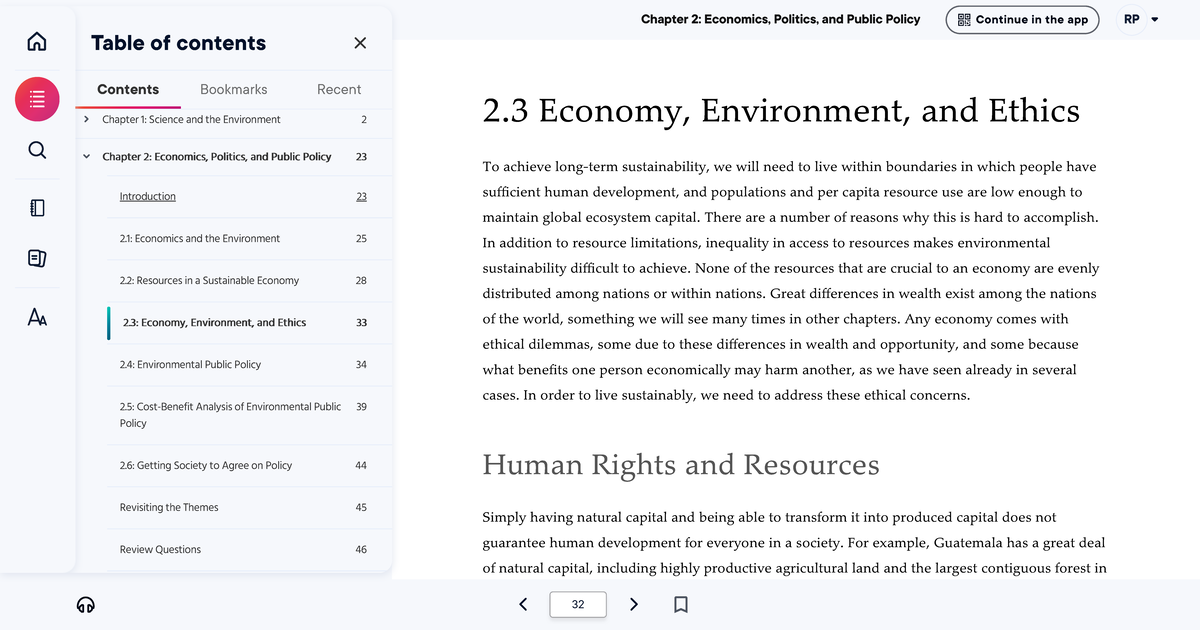Open Review Questions entry
This screenshot has height=630, width=1200.
click(160, 549)
